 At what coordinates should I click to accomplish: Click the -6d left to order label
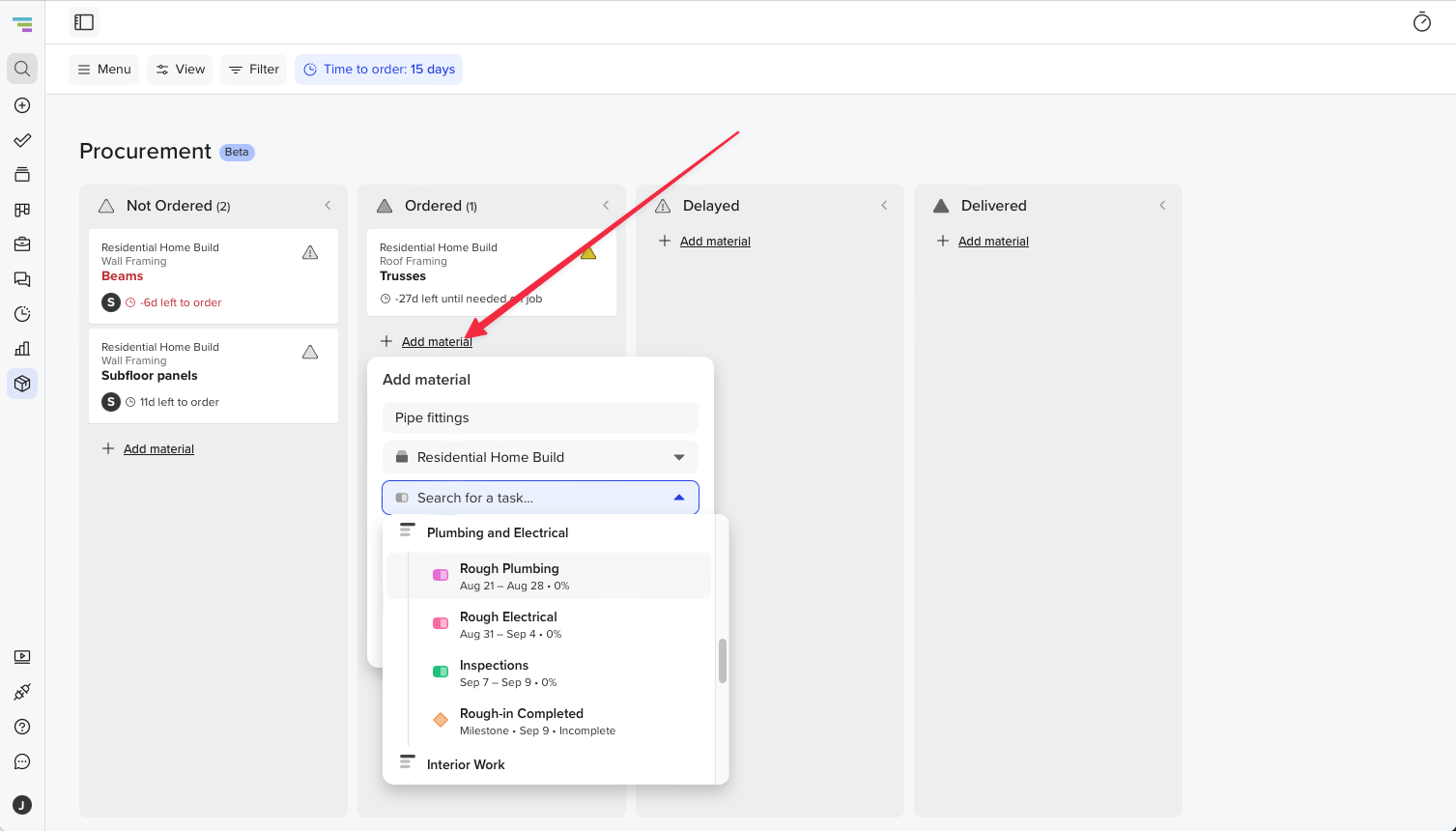(x=181, y=302)
